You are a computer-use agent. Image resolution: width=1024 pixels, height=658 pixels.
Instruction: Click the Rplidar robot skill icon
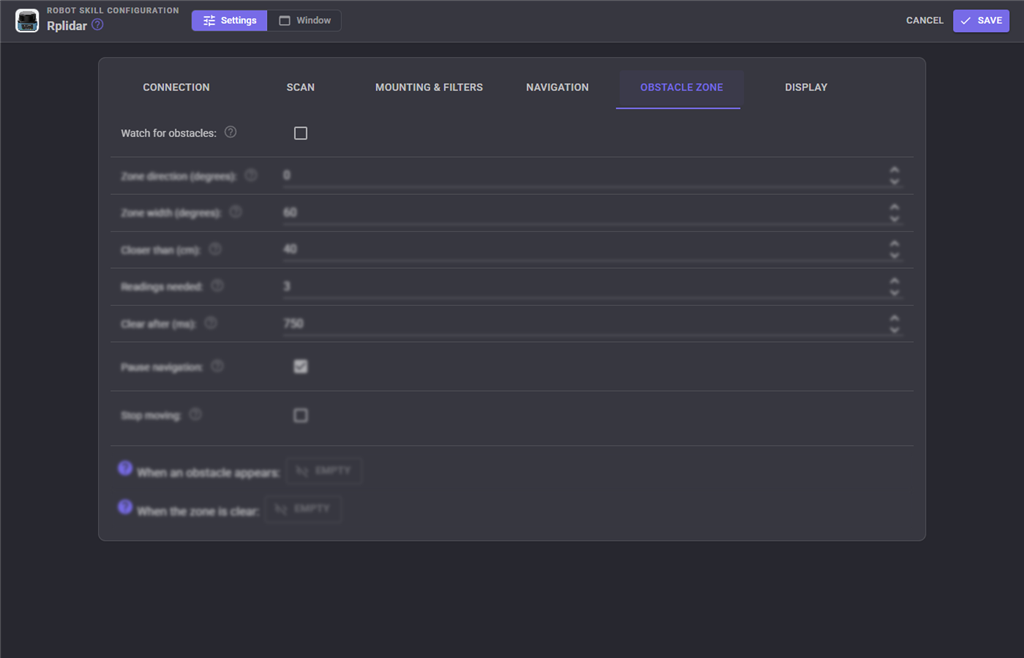pyautogui.click(x=27, y=21)
